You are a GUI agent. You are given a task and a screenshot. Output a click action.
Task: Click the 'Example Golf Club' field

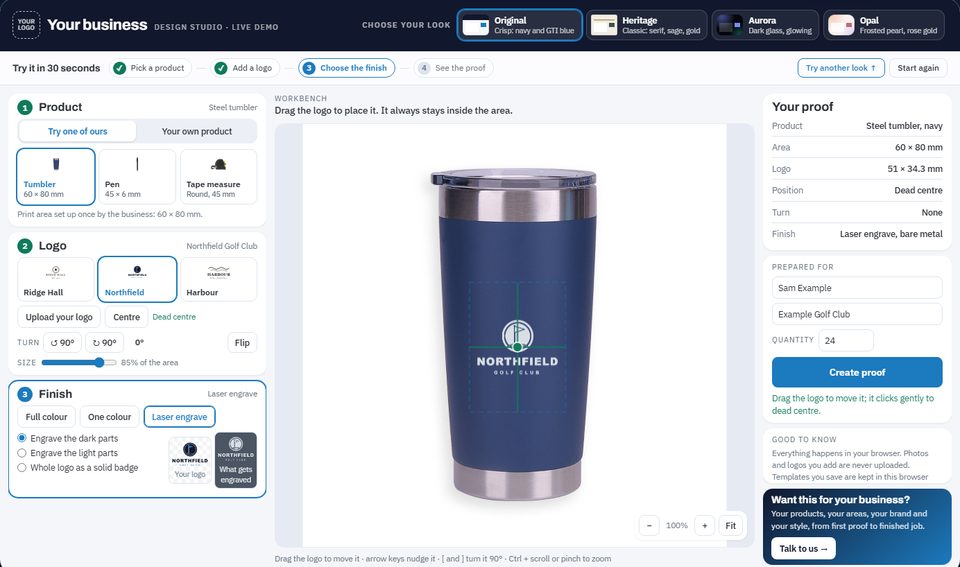click(857, 314)
